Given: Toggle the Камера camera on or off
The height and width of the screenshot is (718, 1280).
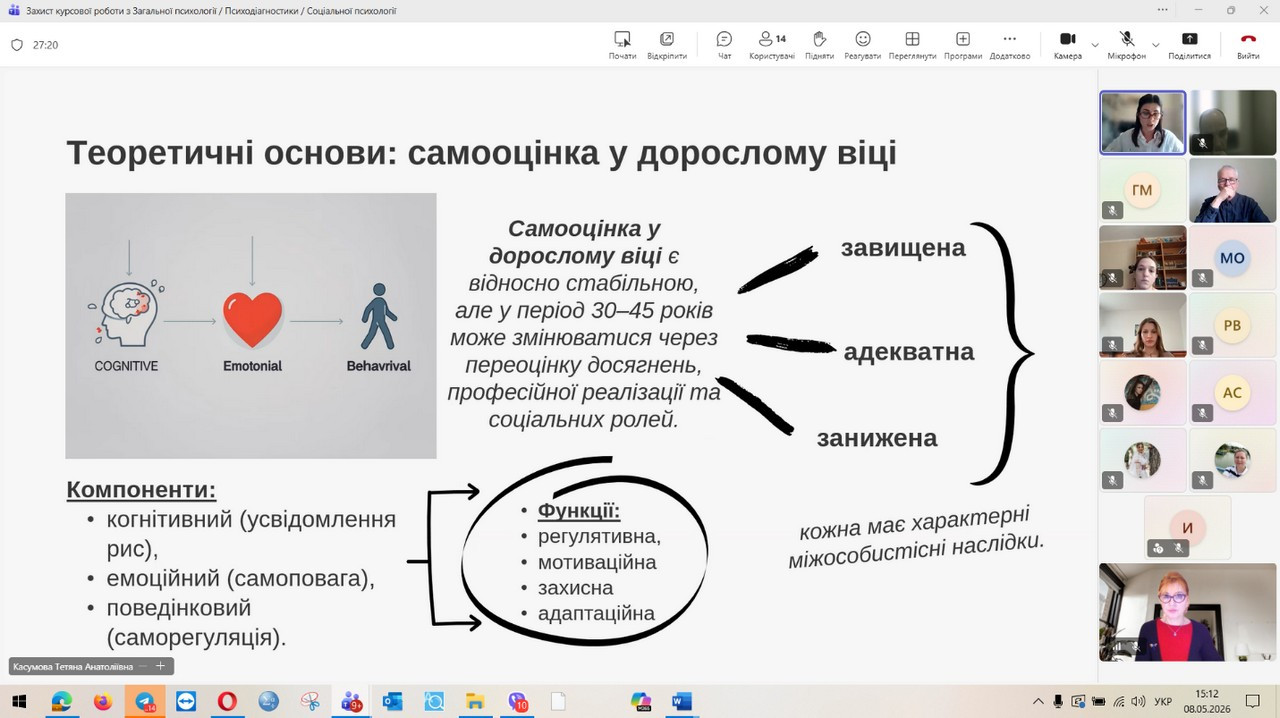Looking at the screenshot, I should 1067,45.
